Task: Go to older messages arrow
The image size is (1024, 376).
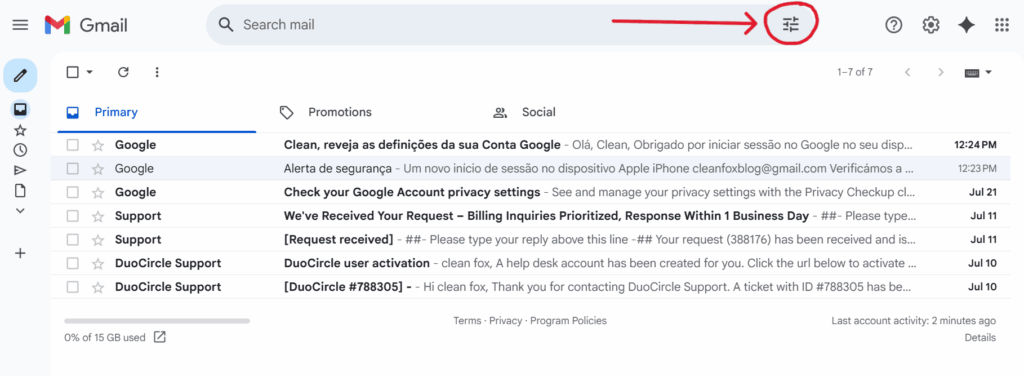Action: point(940,72)
